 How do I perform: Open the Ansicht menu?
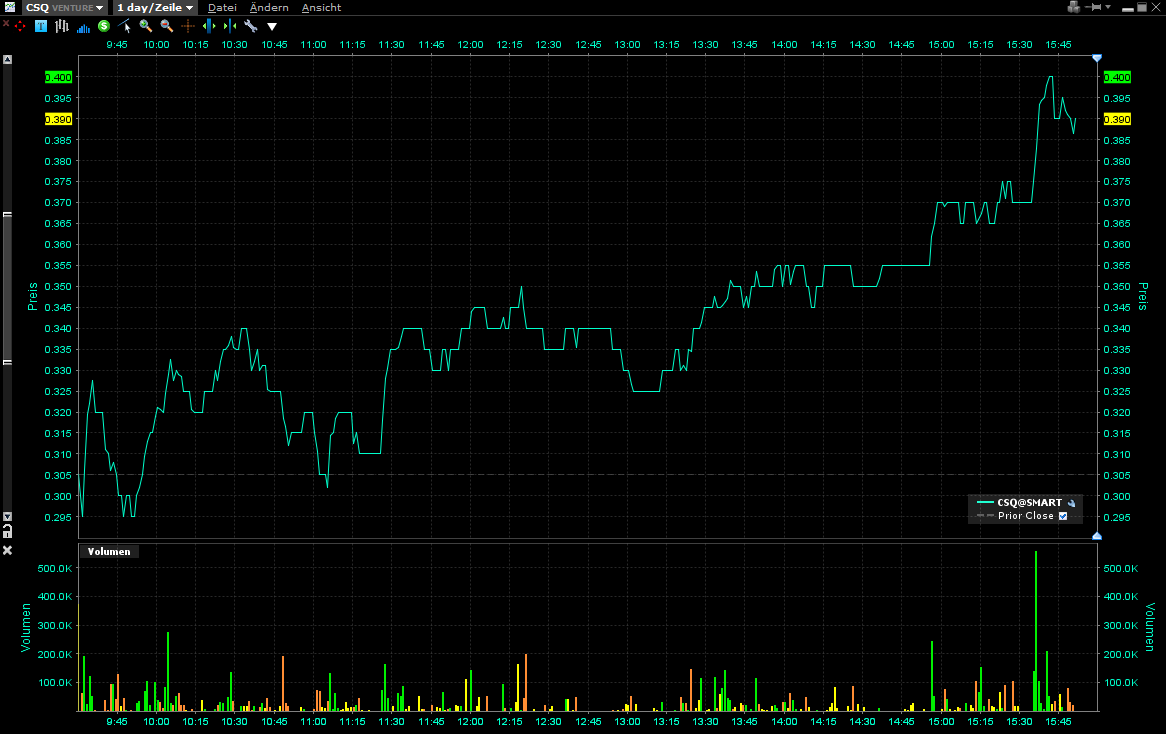pyautogui.click(x=321, y=7)
